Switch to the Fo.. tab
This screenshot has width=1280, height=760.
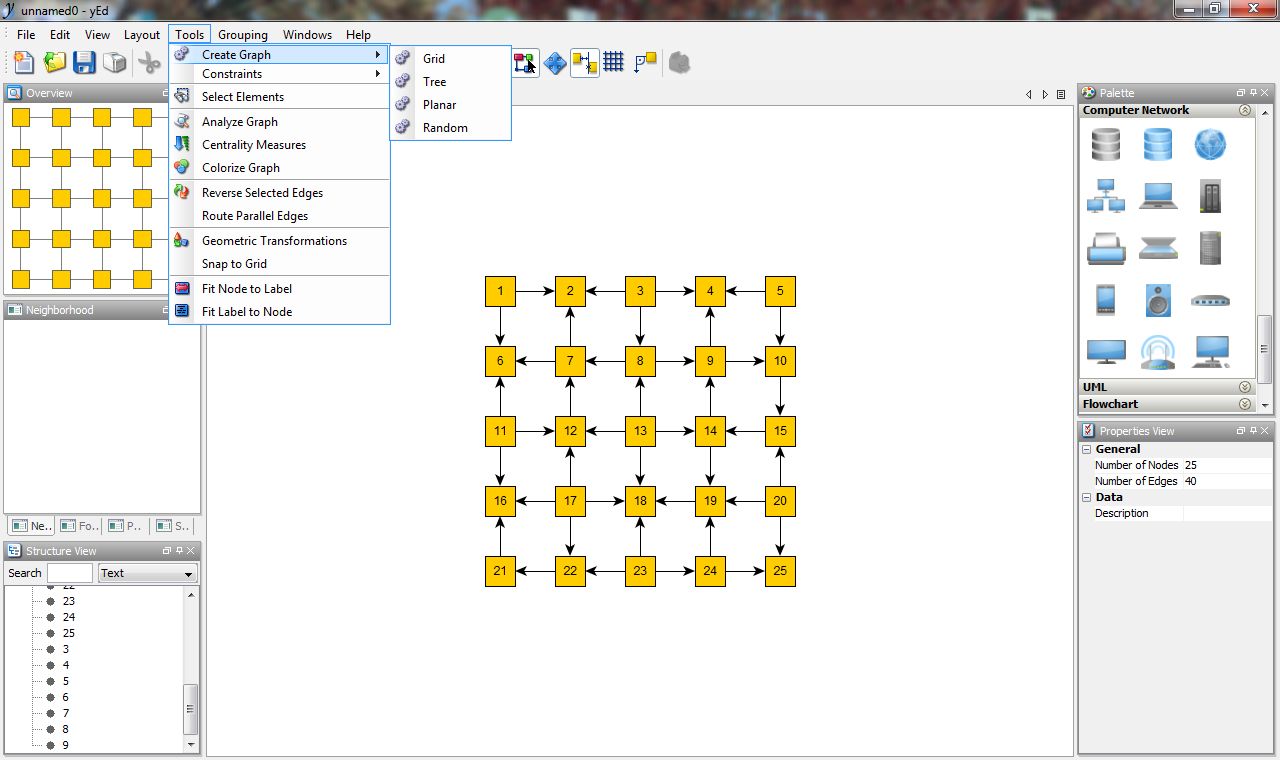(79, 525)
